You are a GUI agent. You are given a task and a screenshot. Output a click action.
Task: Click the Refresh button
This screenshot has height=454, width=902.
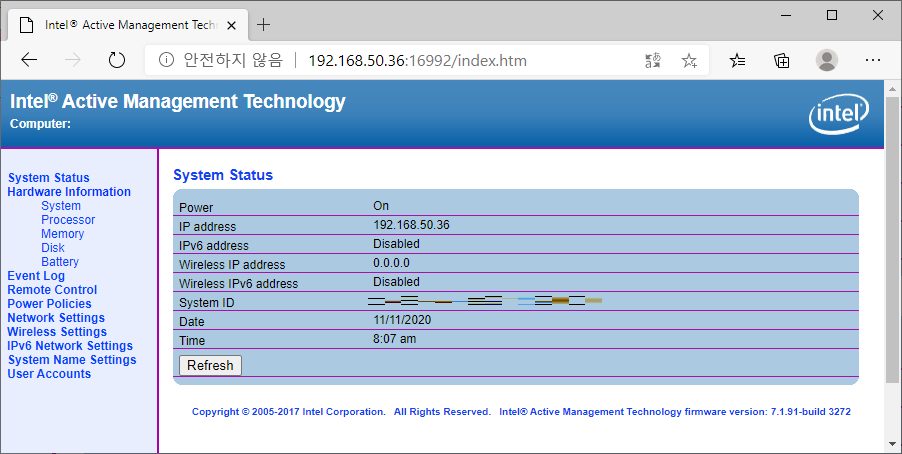[210, 365]
